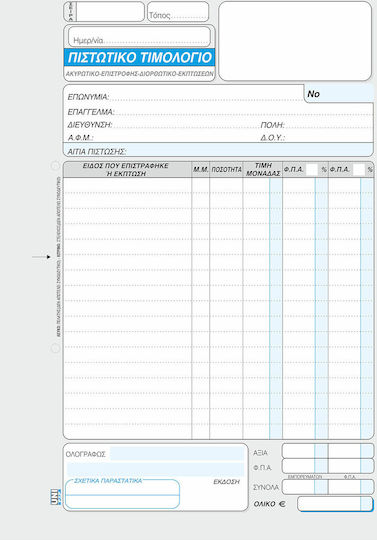Click the Τόπος place field
Screen dimensions: 377x540
pyautogui.click(x=178, y=11)
